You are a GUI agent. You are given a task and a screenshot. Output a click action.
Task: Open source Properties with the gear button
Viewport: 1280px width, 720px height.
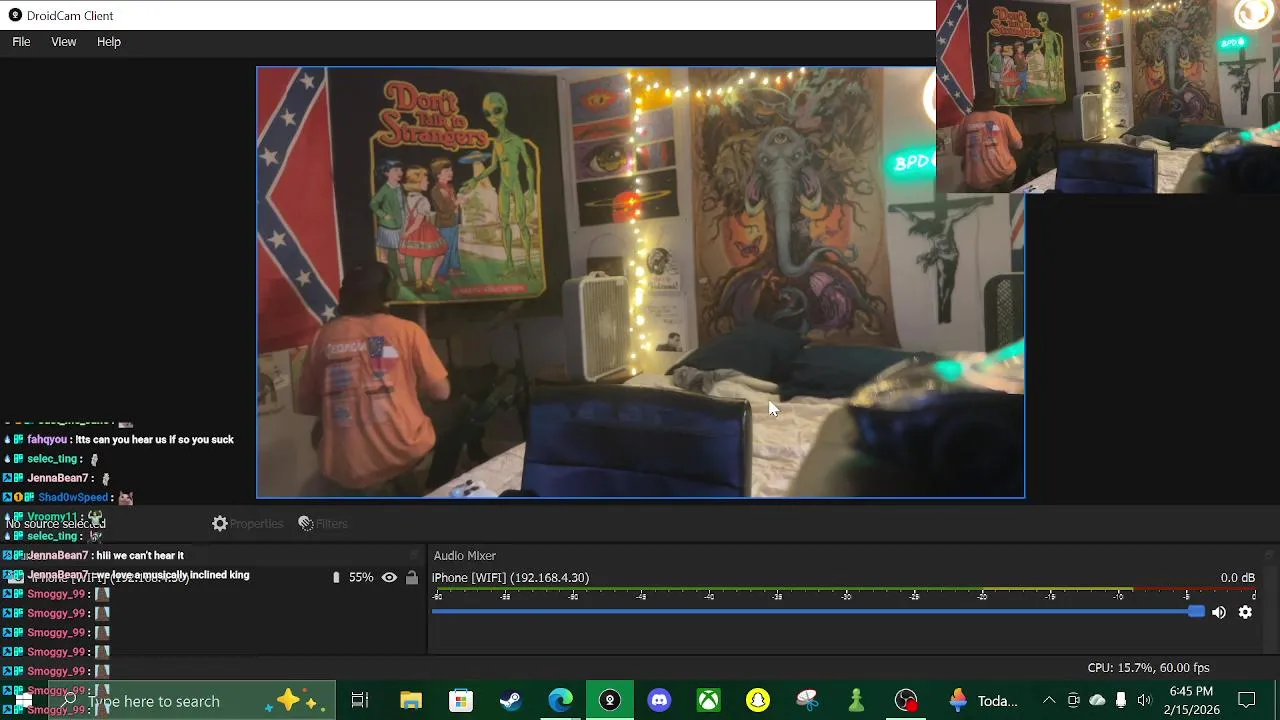[x=247, y=524]
